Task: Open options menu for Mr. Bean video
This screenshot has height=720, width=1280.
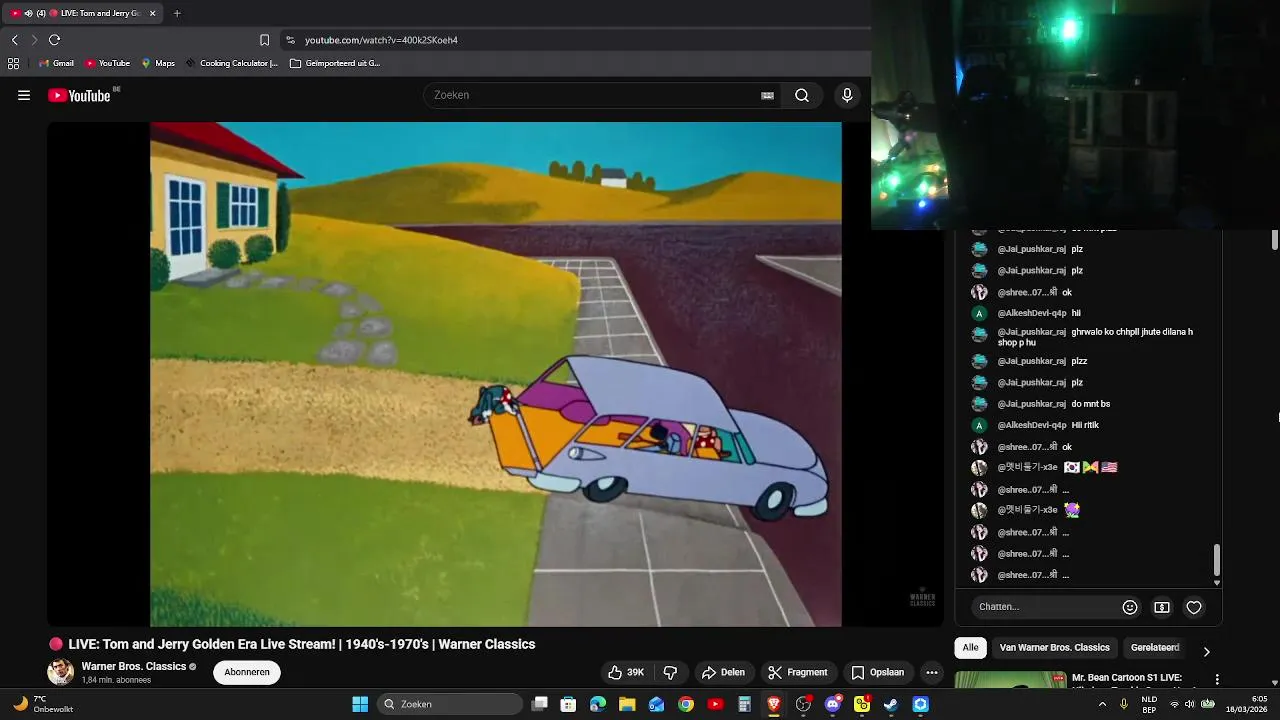Action: click(1217, 679)
